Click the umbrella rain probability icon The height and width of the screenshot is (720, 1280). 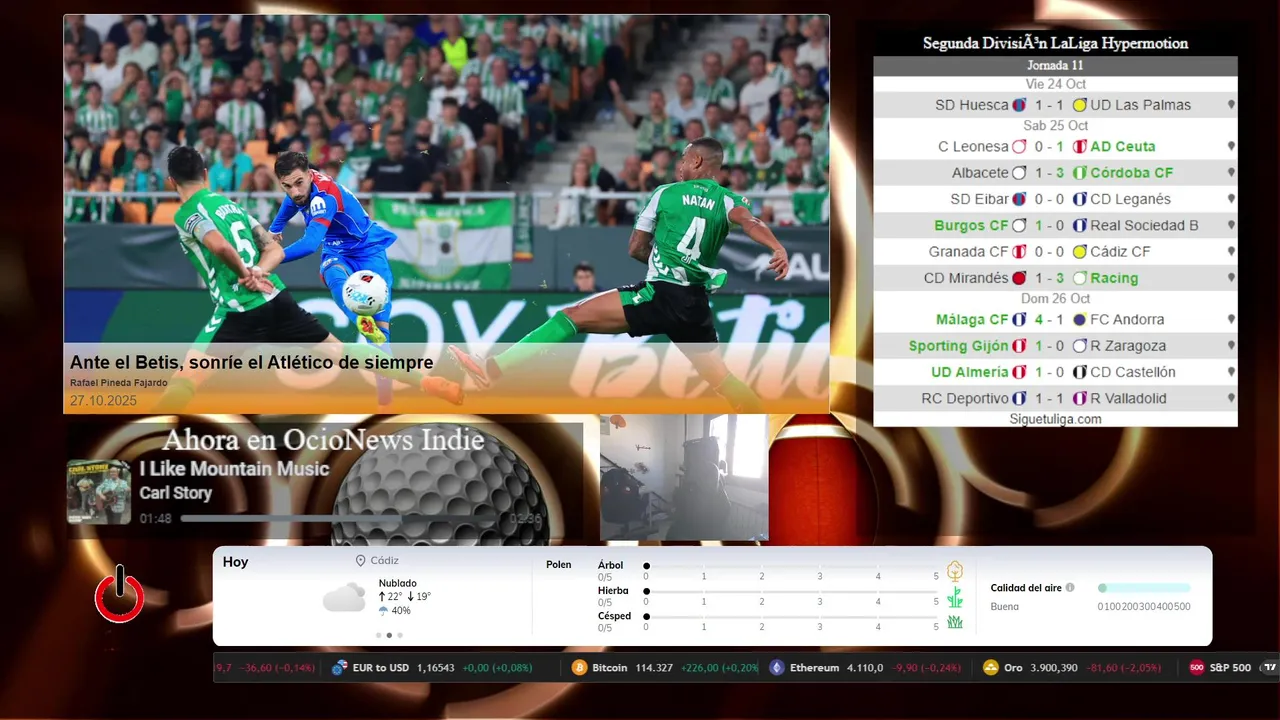pyautogui.click(x=383, y=610)
